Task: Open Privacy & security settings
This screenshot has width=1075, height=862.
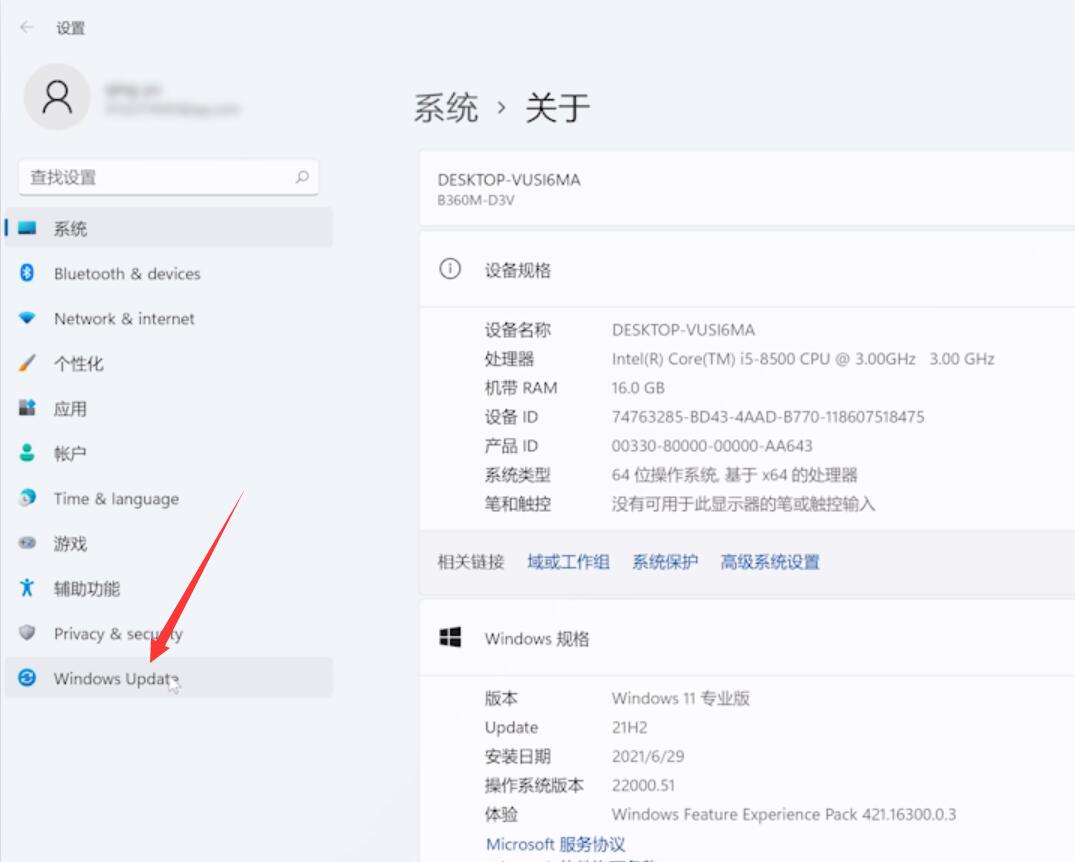Action: (169, 633)
